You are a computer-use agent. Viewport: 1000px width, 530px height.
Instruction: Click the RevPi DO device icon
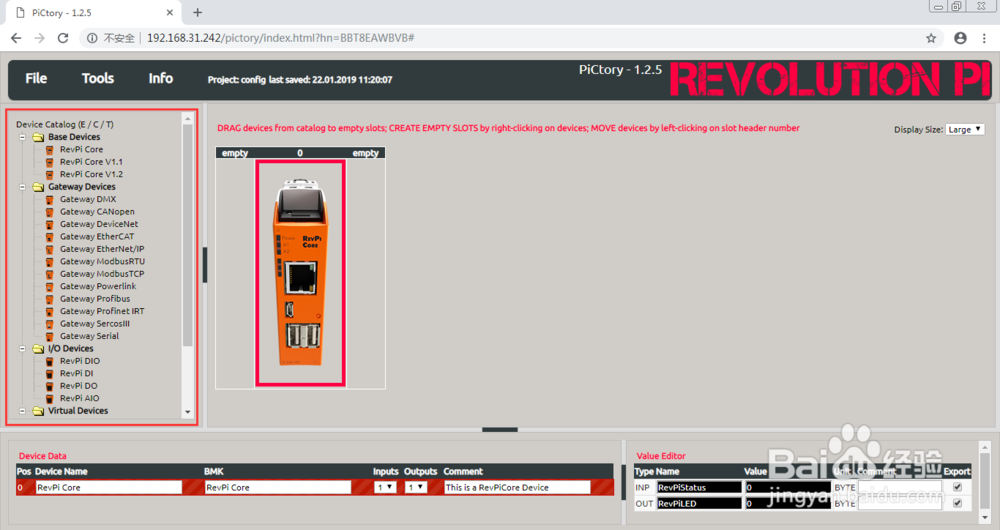pos(49,386)
